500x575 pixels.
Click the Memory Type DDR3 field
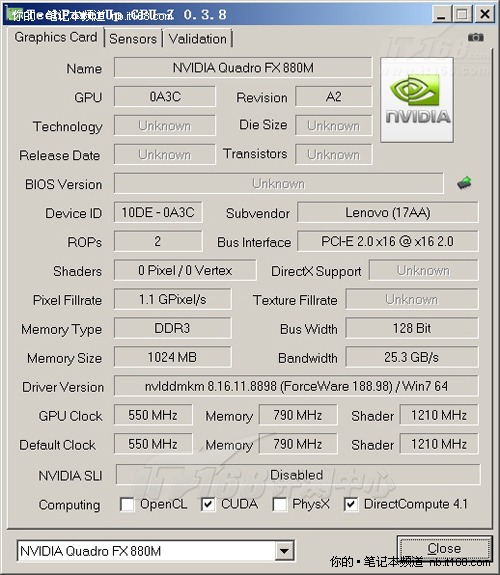[172, 328]
